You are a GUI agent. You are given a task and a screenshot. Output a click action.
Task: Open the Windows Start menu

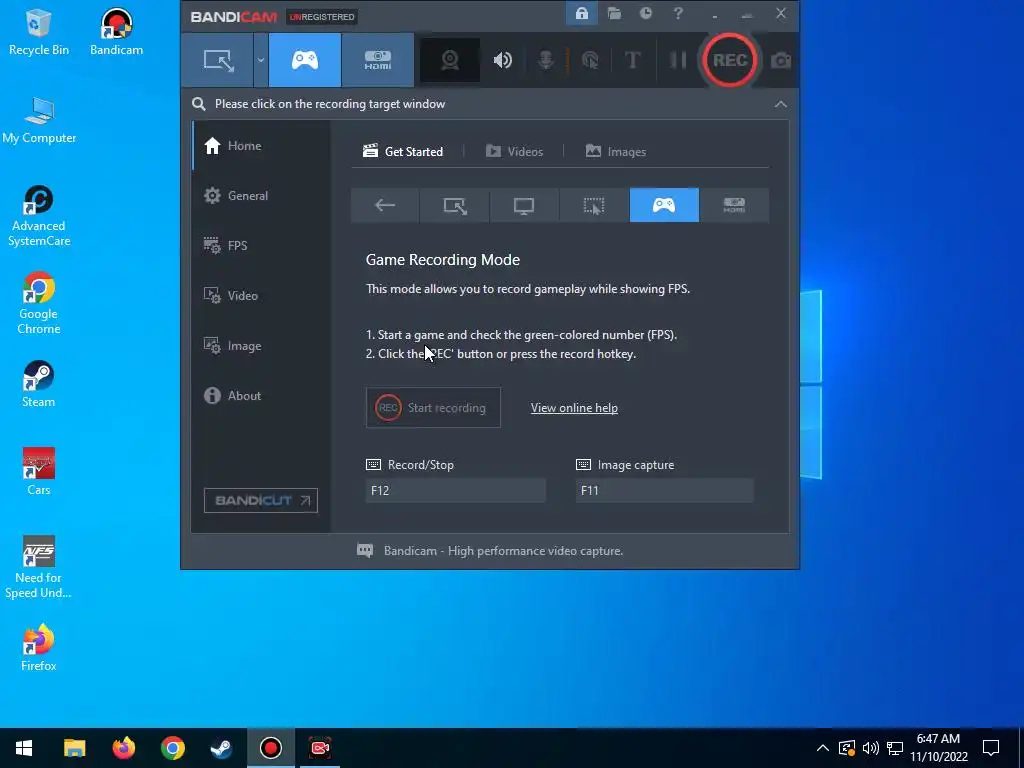pos(24,748)
